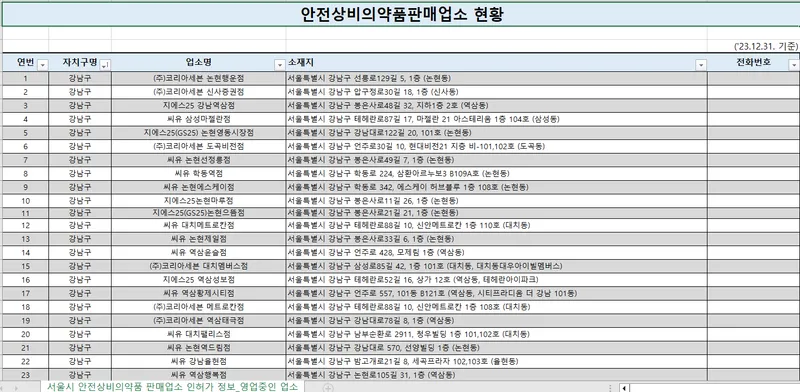The image size is (800, 392).
Task: Click the 업소명 header cell
Action: (x=198, y=62)
